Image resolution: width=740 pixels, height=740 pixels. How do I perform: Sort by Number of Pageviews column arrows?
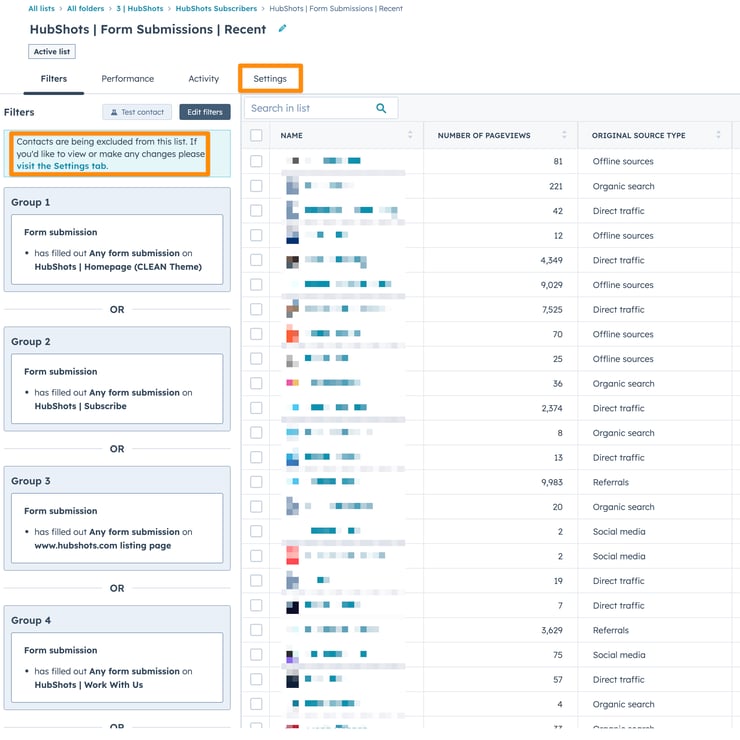click(564, 135)
